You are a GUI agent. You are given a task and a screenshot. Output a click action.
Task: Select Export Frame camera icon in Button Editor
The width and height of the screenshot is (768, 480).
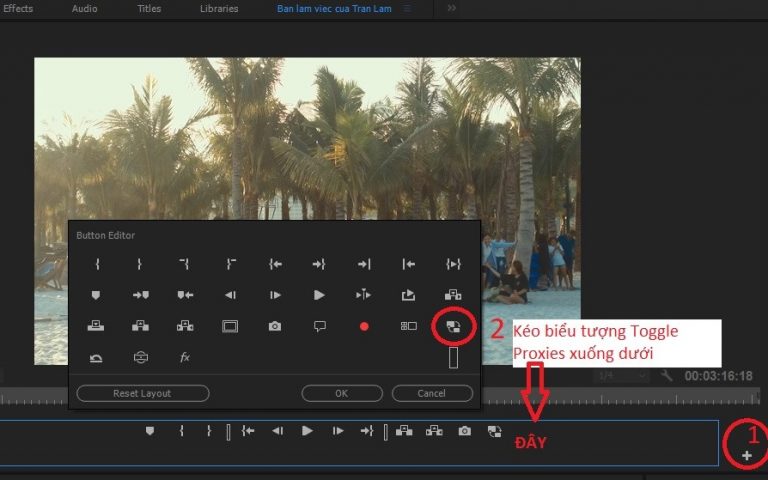[274, 326]
